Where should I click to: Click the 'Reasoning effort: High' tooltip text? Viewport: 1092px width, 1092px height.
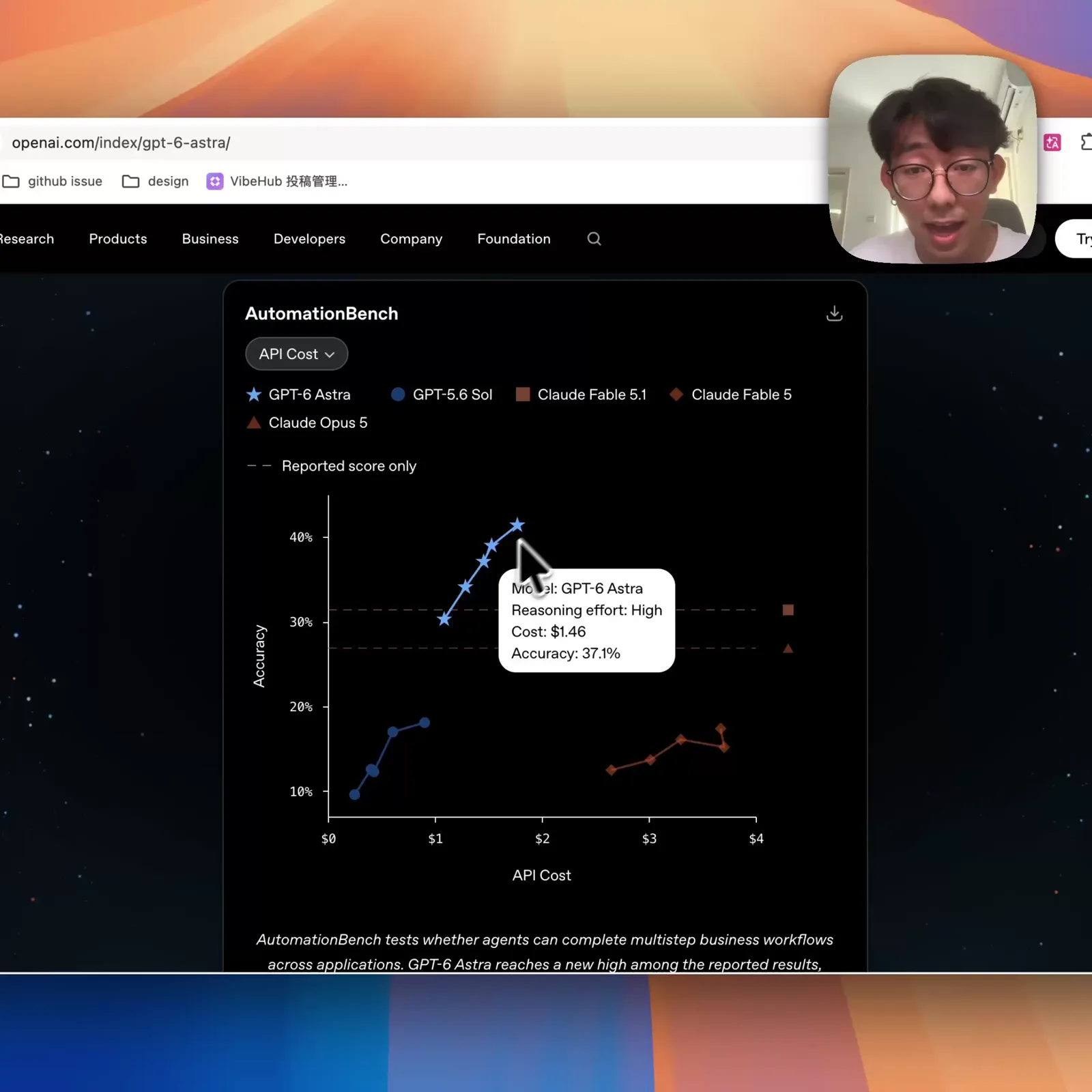[x=587, y=609]
